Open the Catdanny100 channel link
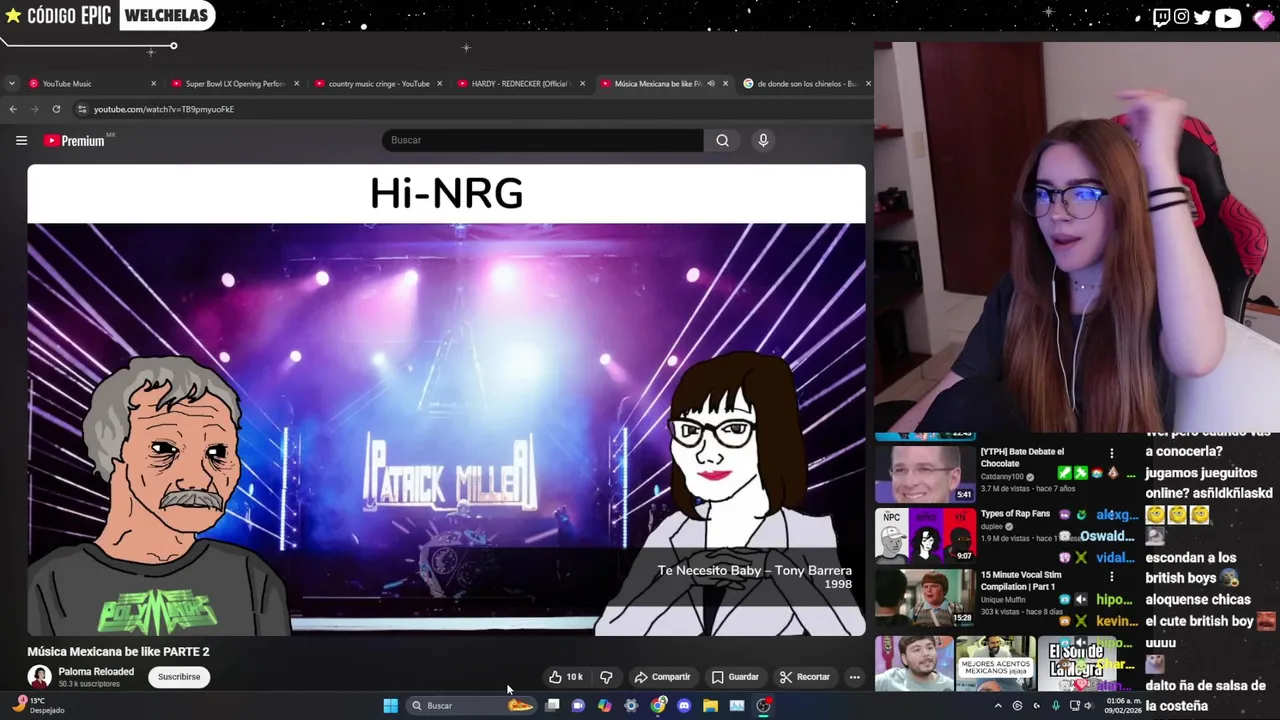 tap(1004, 477)
